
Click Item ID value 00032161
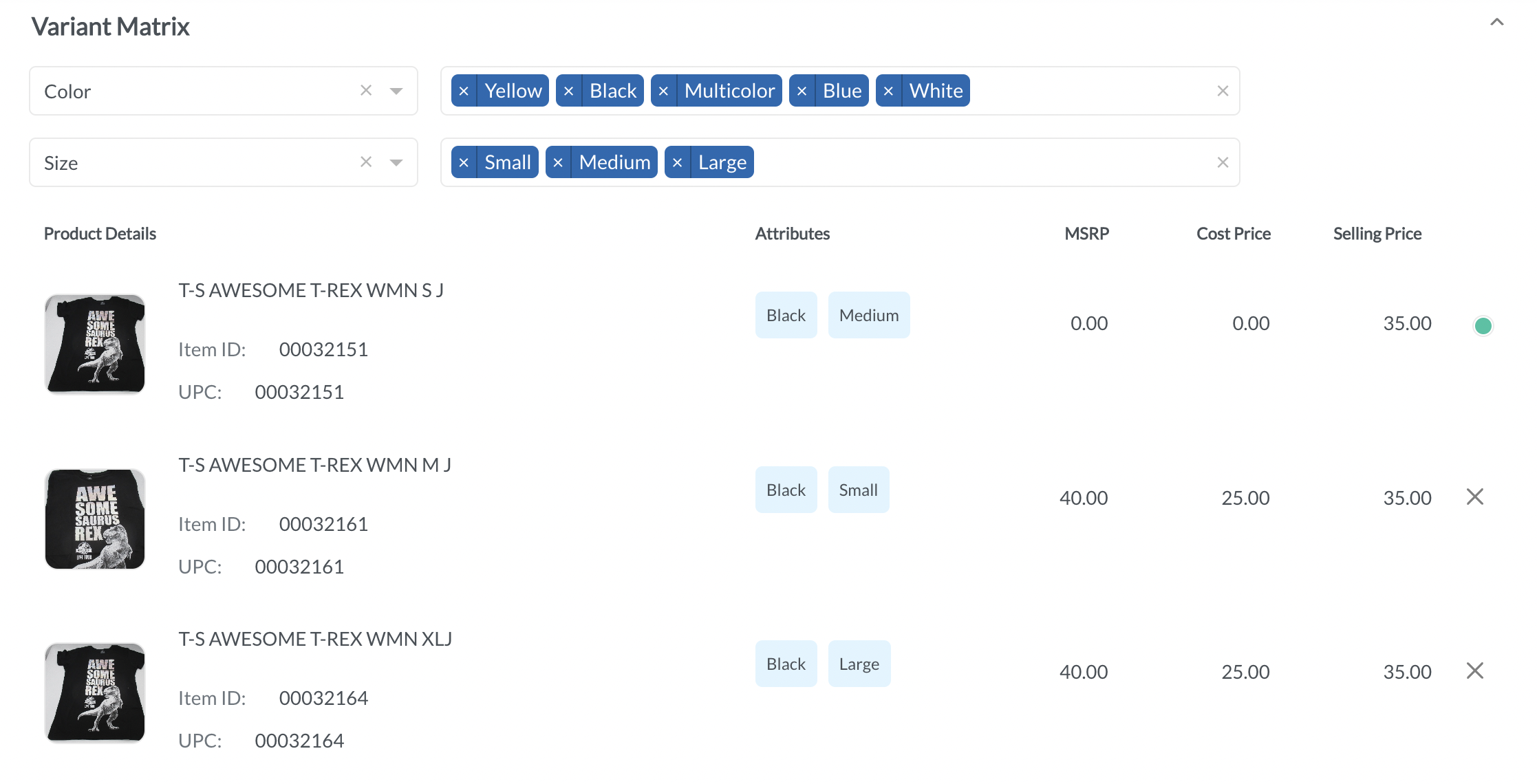323,524
